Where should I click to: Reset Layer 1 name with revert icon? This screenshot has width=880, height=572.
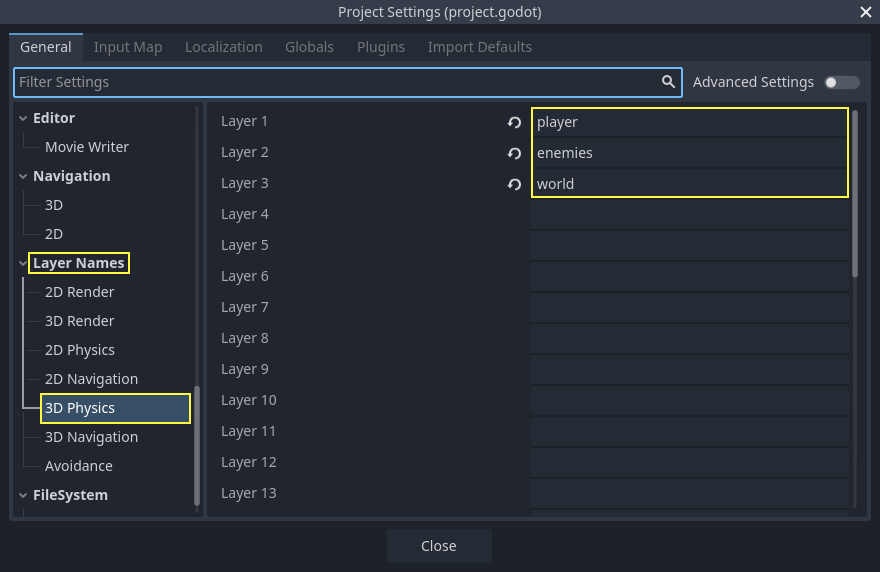pos(514,122)
